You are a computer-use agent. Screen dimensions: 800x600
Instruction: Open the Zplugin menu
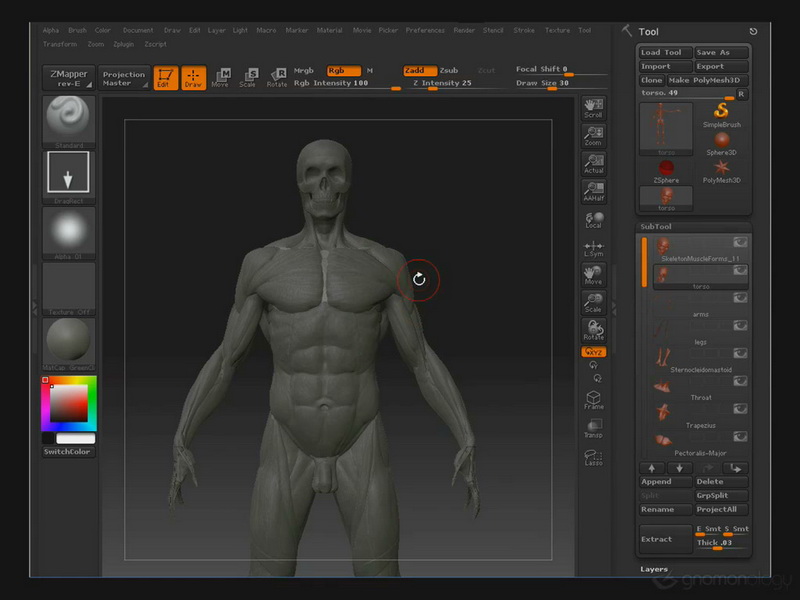[x=123, y=45]
